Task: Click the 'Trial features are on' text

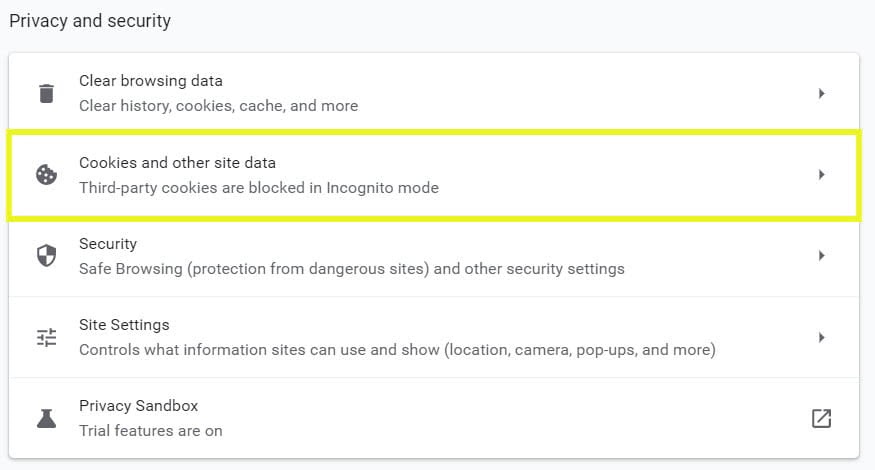Action: pos(150,431)
